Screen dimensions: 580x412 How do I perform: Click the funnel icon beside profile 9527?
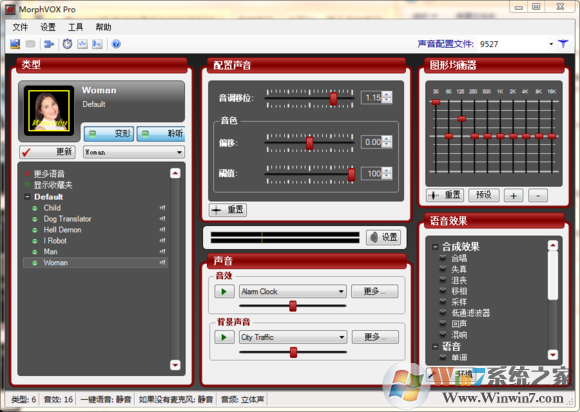click(563, 44)
